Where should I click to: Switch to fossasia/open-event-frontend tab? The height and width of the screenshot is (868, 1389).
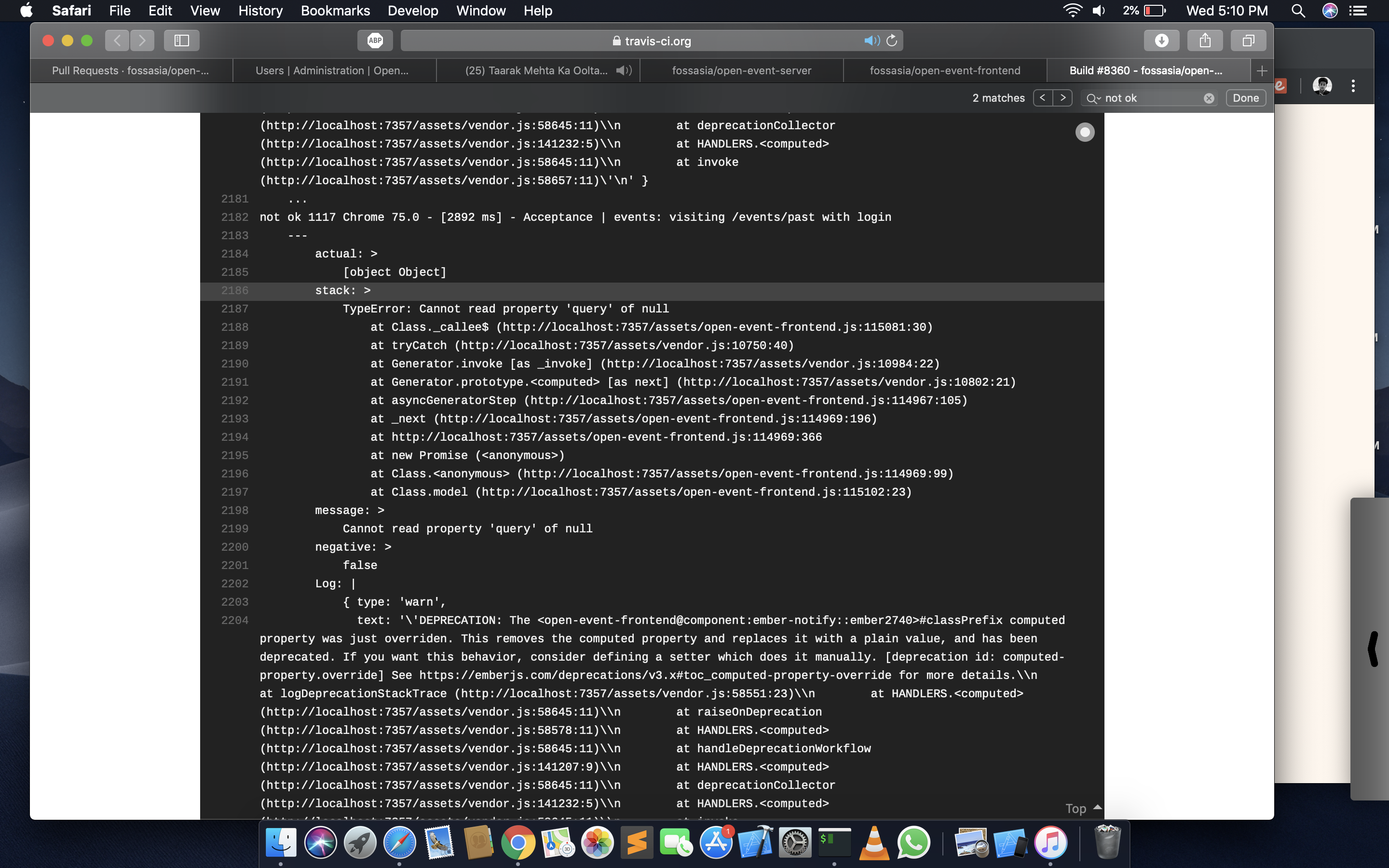click(945, 70)
